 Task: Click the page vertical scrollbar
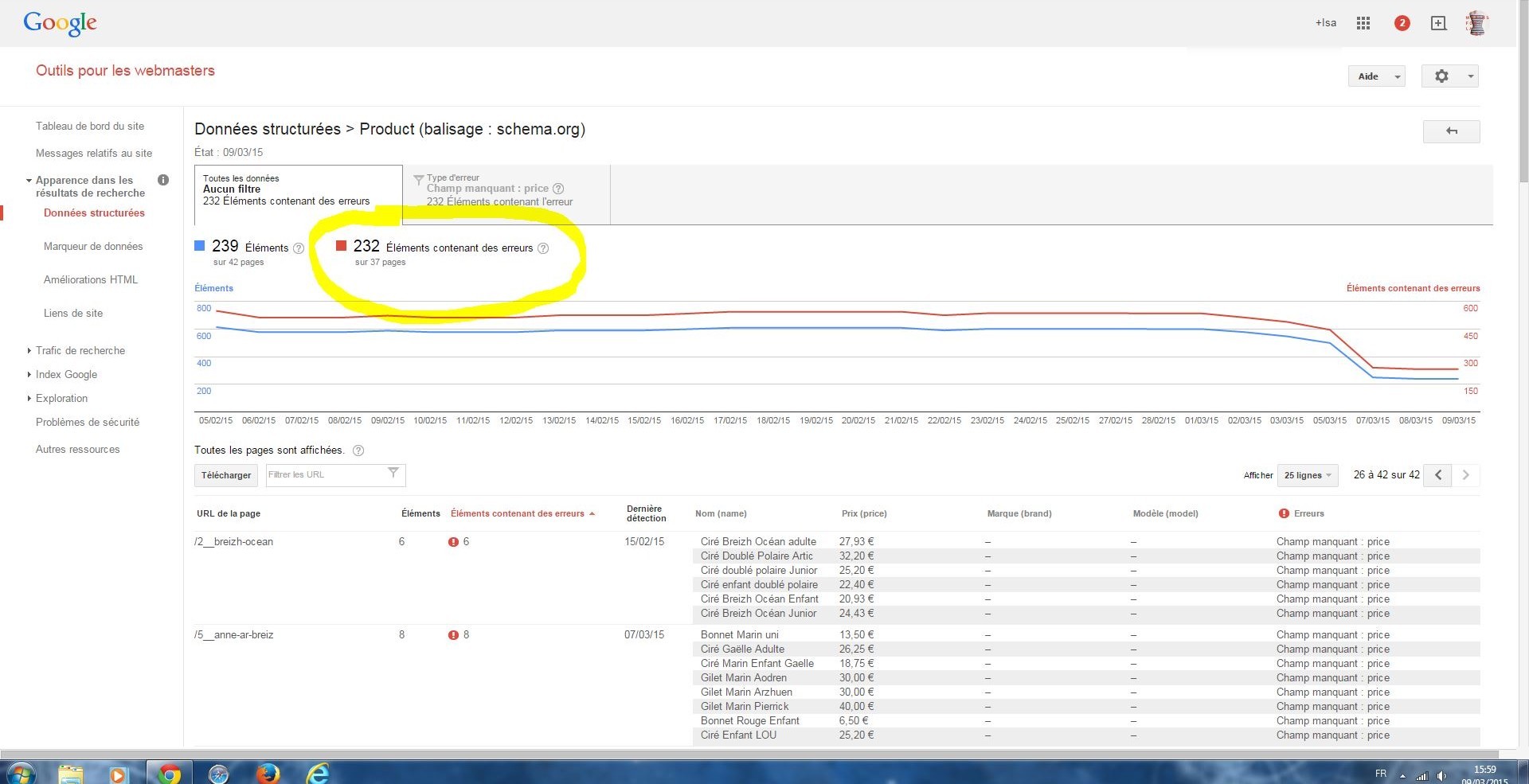pyautogui.click(x=1523, y=92)
